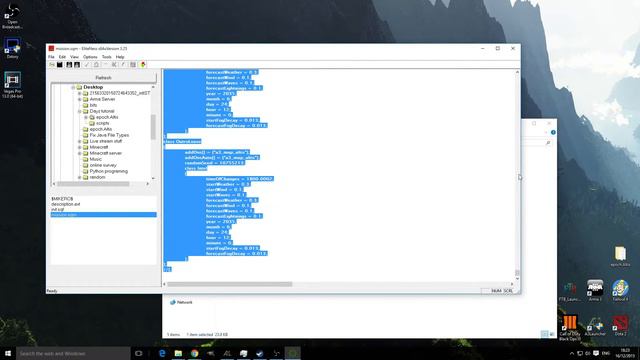Open the Help menu
The height and width of the screenshot is (360, 640).
pos(120,57)
